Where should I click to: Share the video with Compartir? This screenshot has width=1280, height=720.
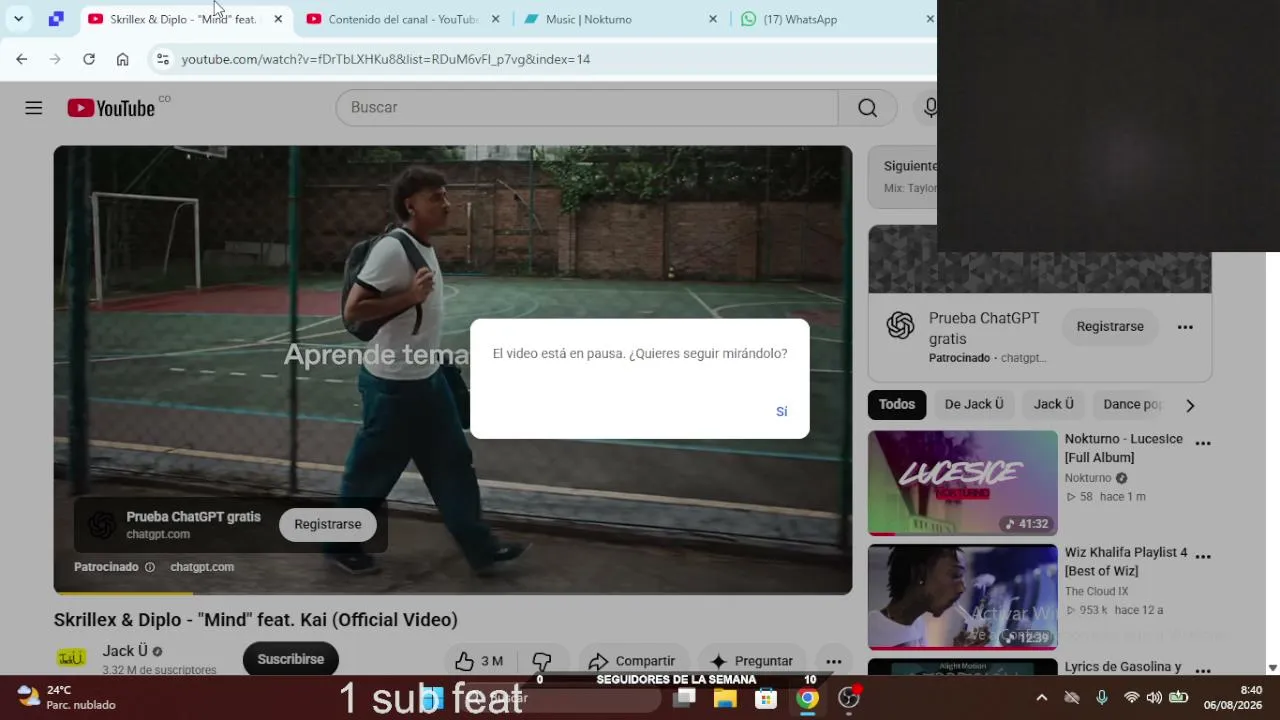tap(632, 661)
